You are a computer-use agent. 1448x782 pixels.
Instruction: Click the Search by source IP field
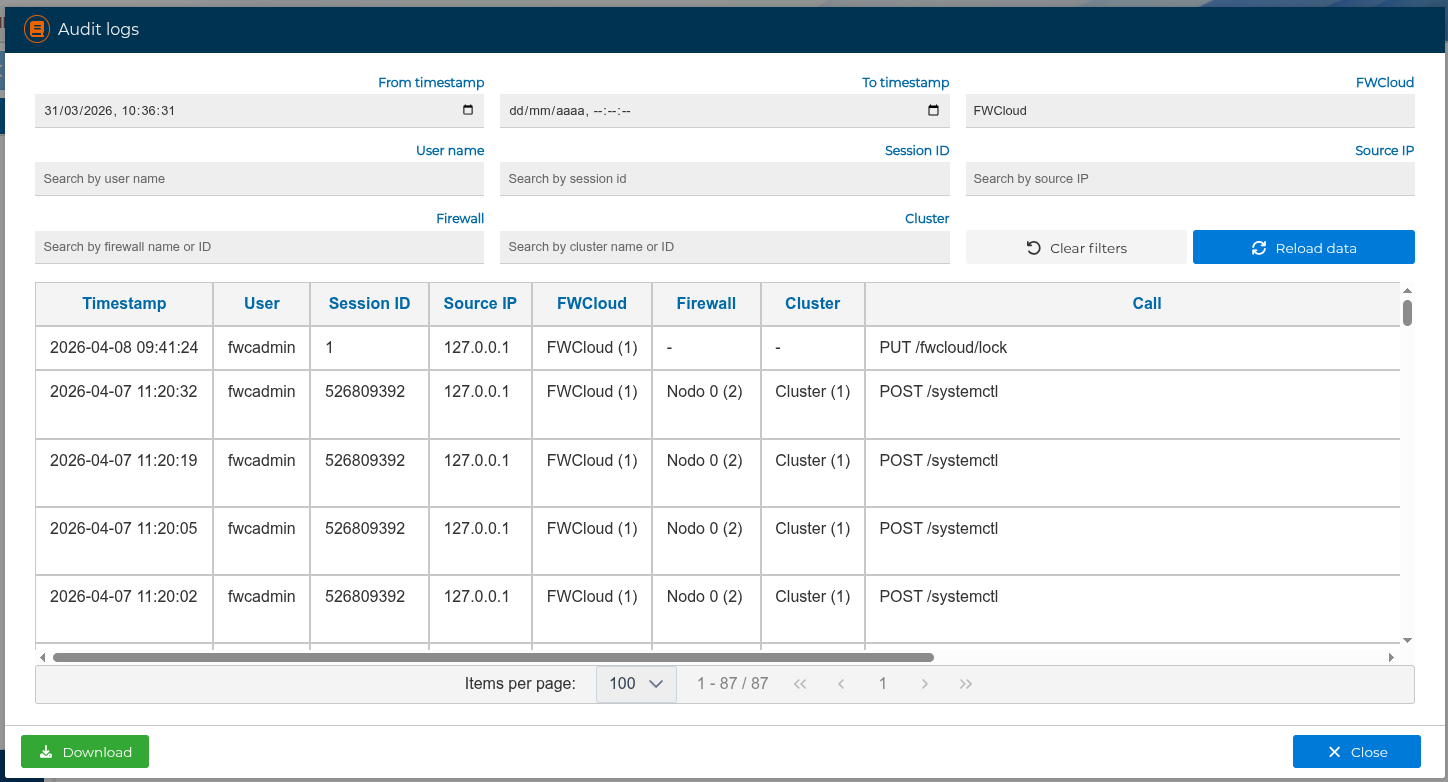1190,179
